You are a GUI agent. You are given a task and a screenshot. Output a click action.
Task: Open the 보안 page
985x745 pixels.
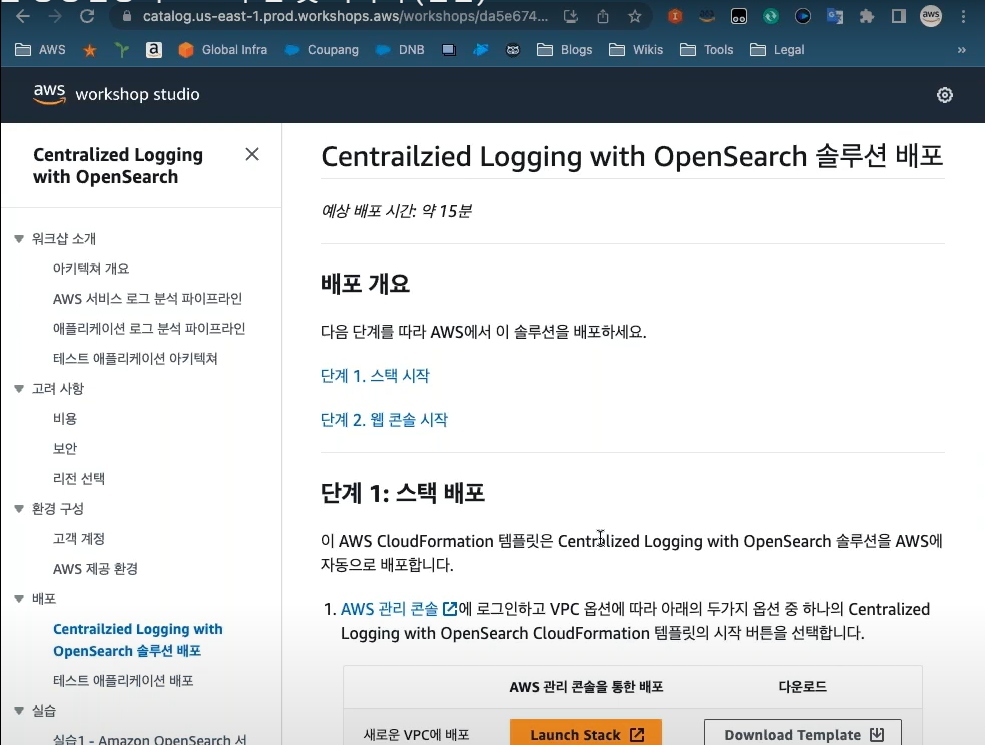pos(65,449)
